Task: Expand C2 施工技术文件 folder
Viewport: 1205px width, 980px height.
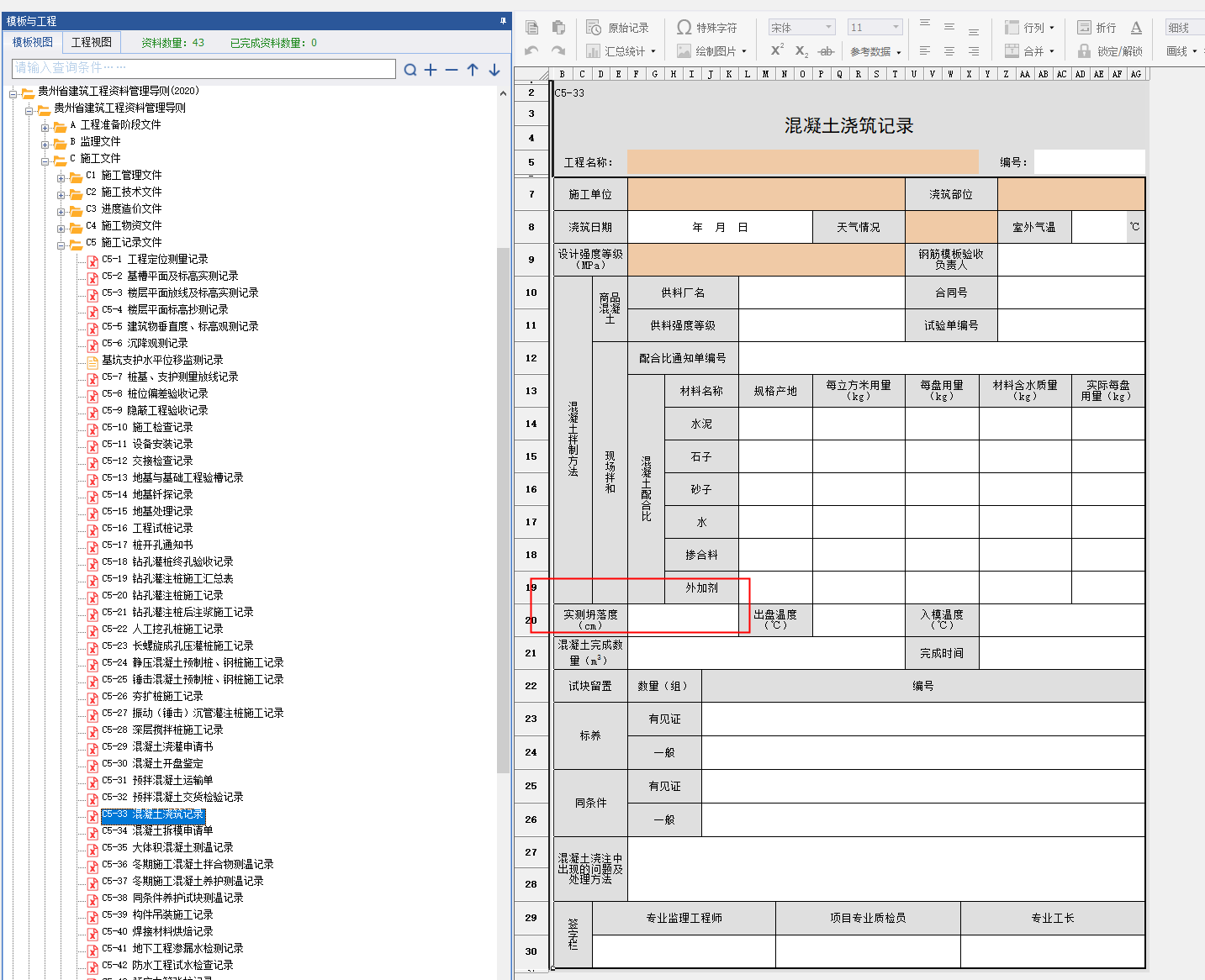Action: (x=61, y=195)
